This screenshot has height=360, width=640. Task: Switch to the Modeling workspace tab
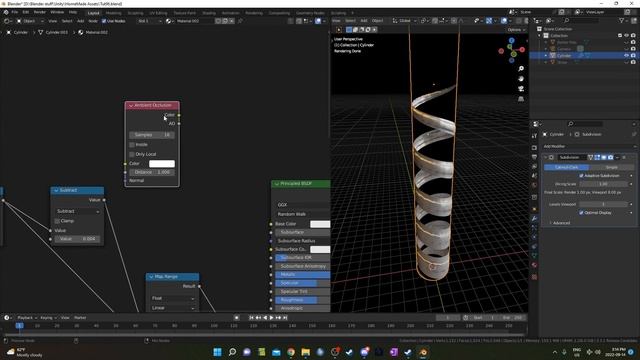point(113,13)
